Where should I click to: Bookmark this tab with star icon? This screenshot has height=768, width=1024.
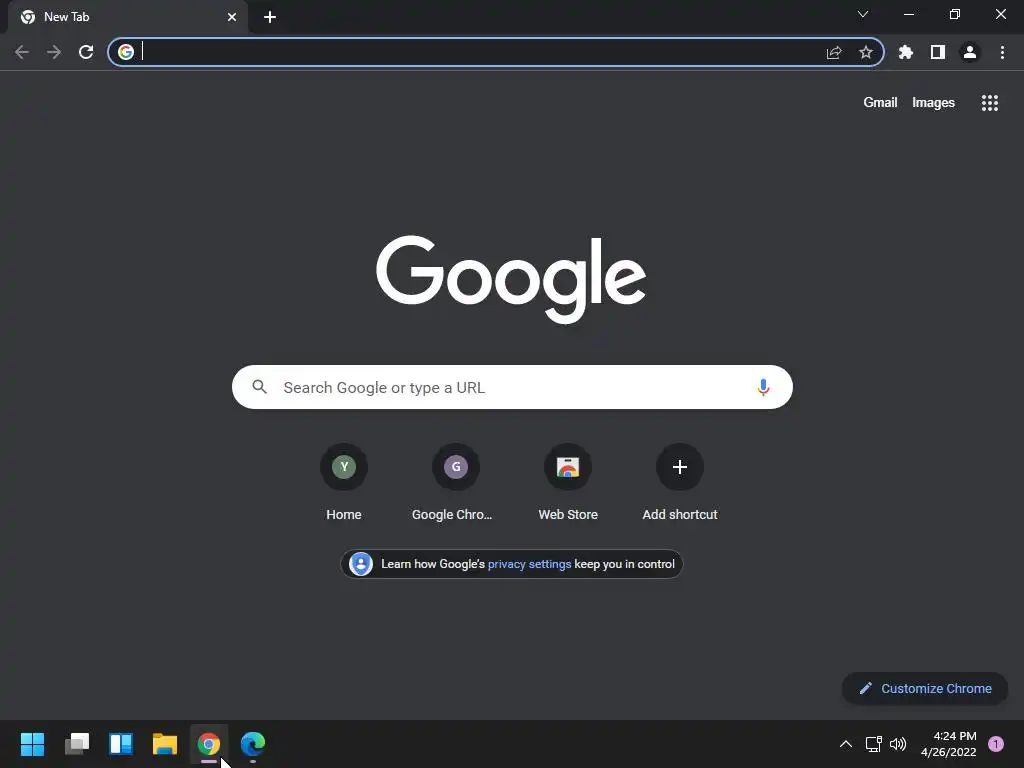tap(866, 52)
